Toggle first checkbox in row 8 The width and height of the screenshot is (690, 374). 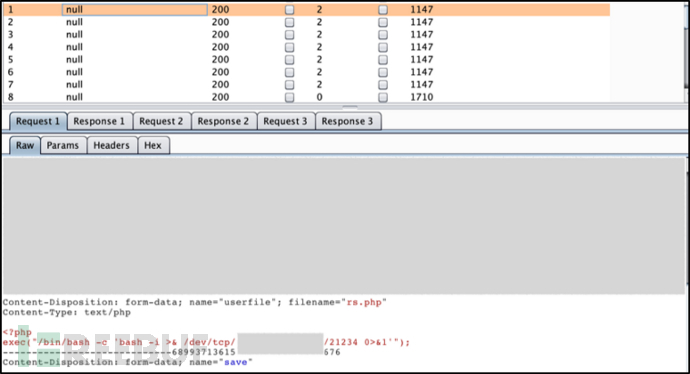(x=290, y=97)
